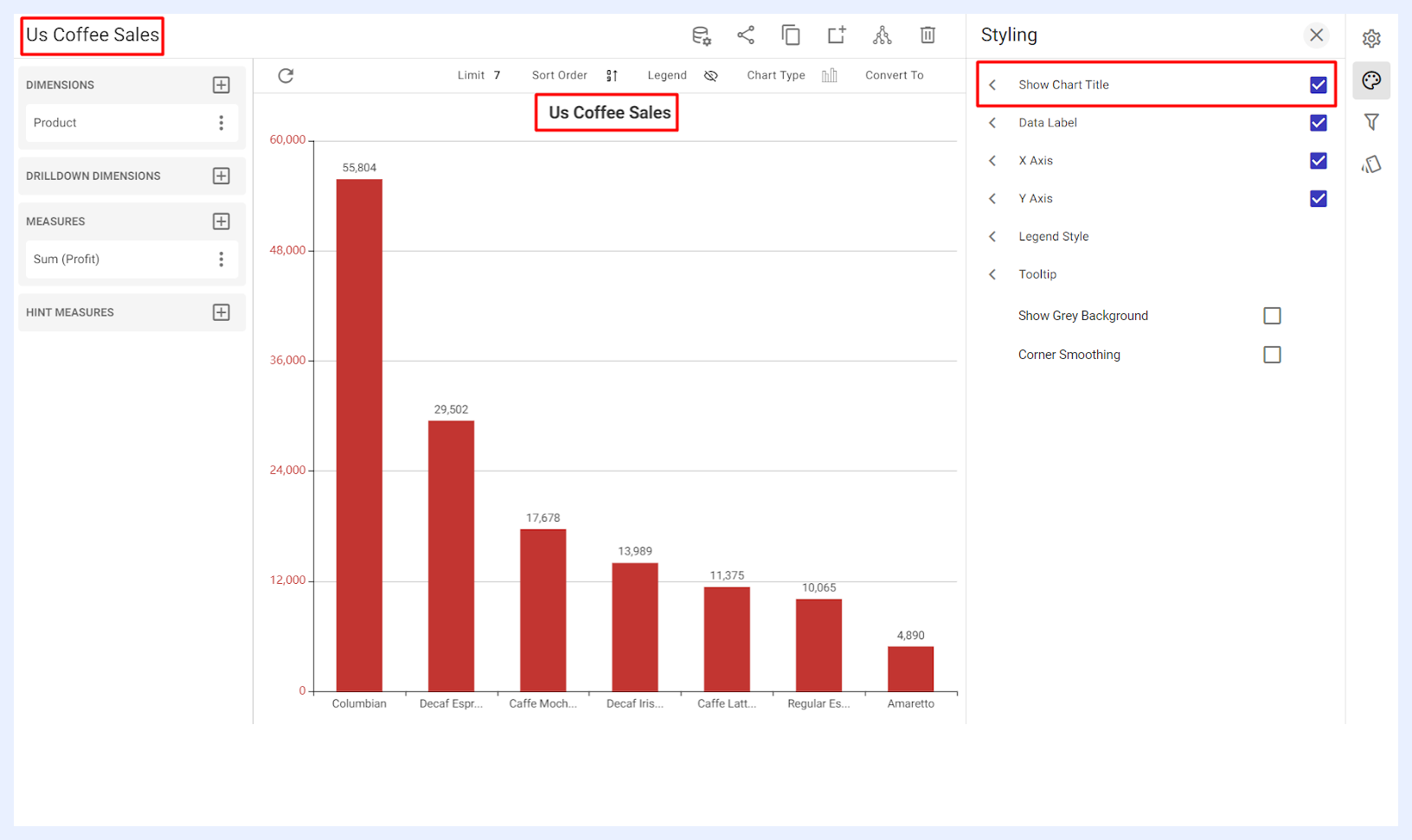The width and height of the screenshot is (1412, 840).
Task: Click the share icon in top toolbar
Action: (746, 35)
